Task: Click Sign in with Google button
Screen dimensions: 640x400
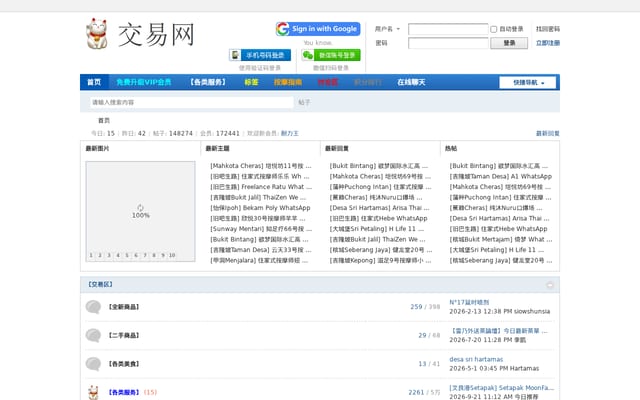Action: [x=318, y=29]
